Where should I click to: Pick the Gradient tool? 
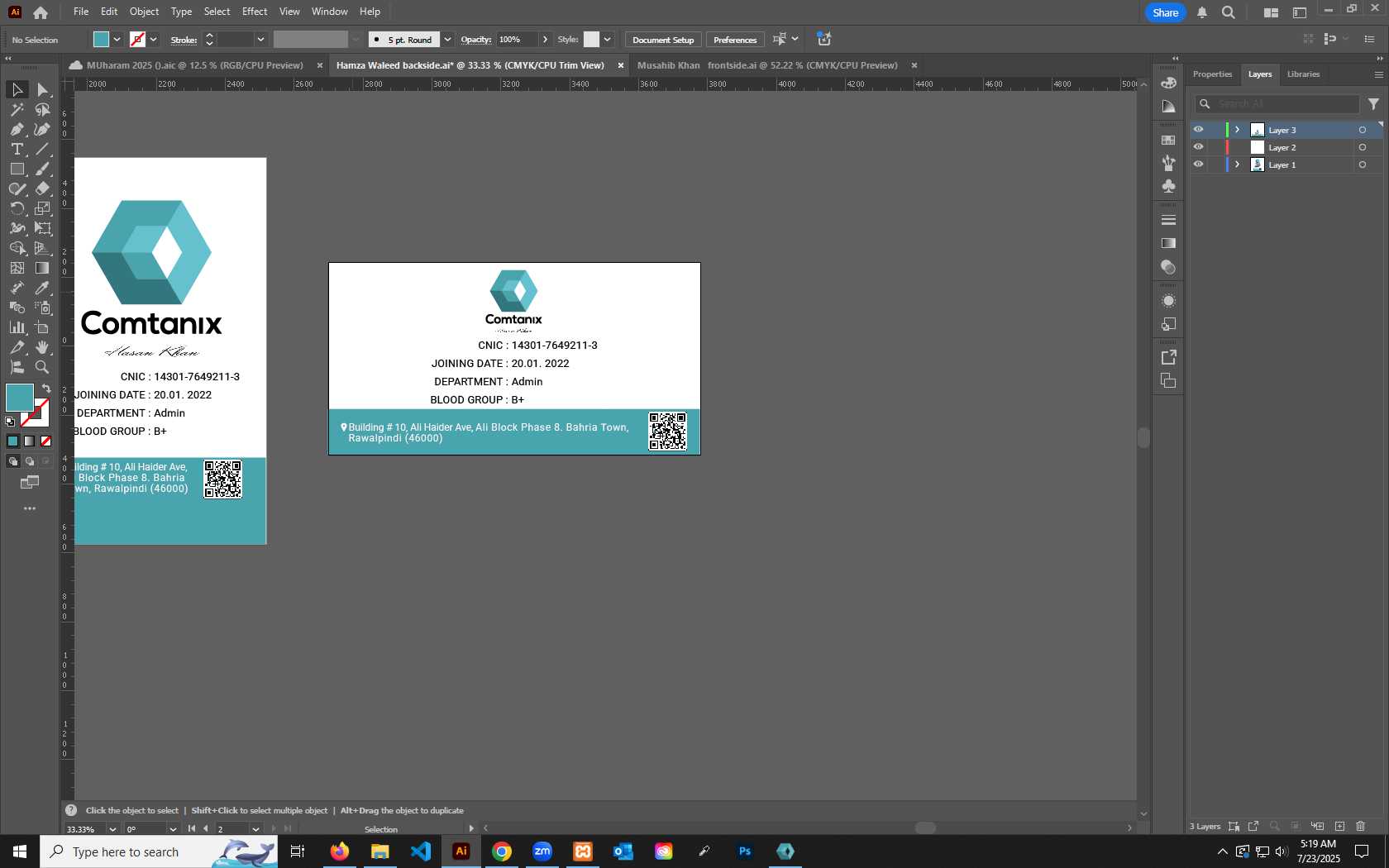[x=42, y=268]
